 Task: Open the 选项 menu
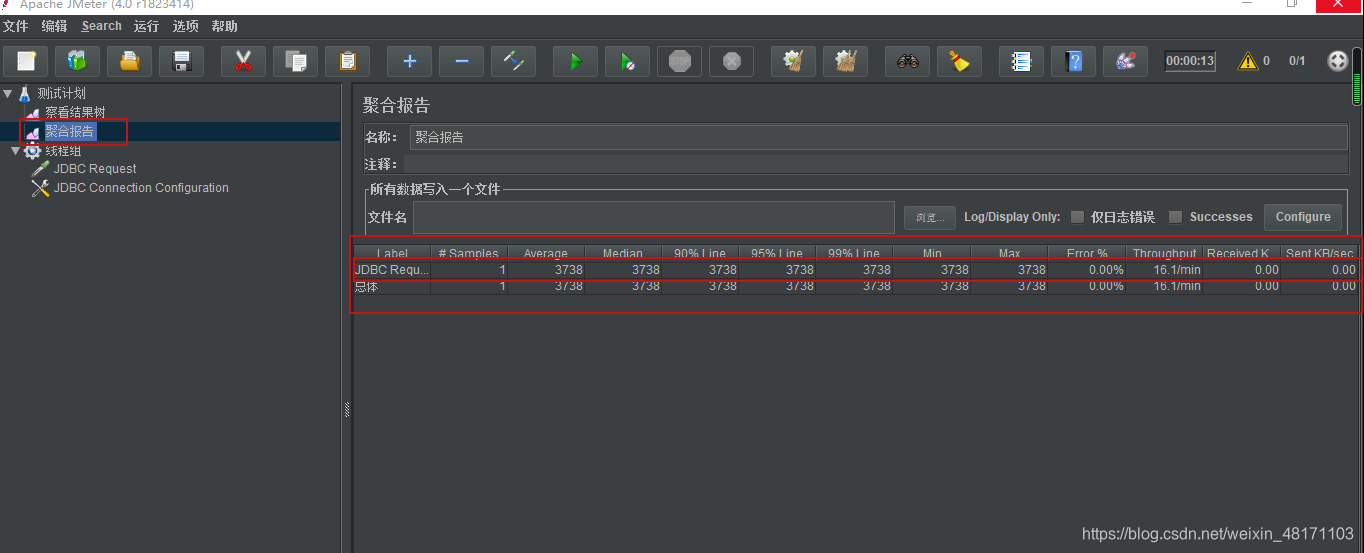coord(185,26)
